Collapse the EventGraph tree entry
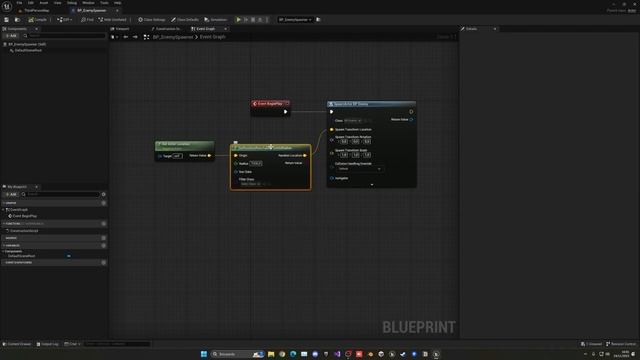Viewport: 640px width, 360px height. pos(4,209)
